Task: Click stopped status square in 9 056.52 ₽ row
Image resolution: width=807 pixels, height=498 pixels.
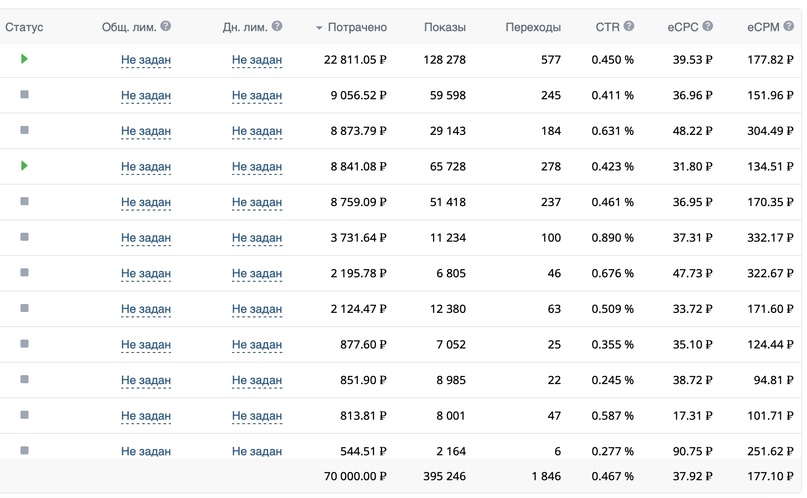Action: [x=24, y=95]
